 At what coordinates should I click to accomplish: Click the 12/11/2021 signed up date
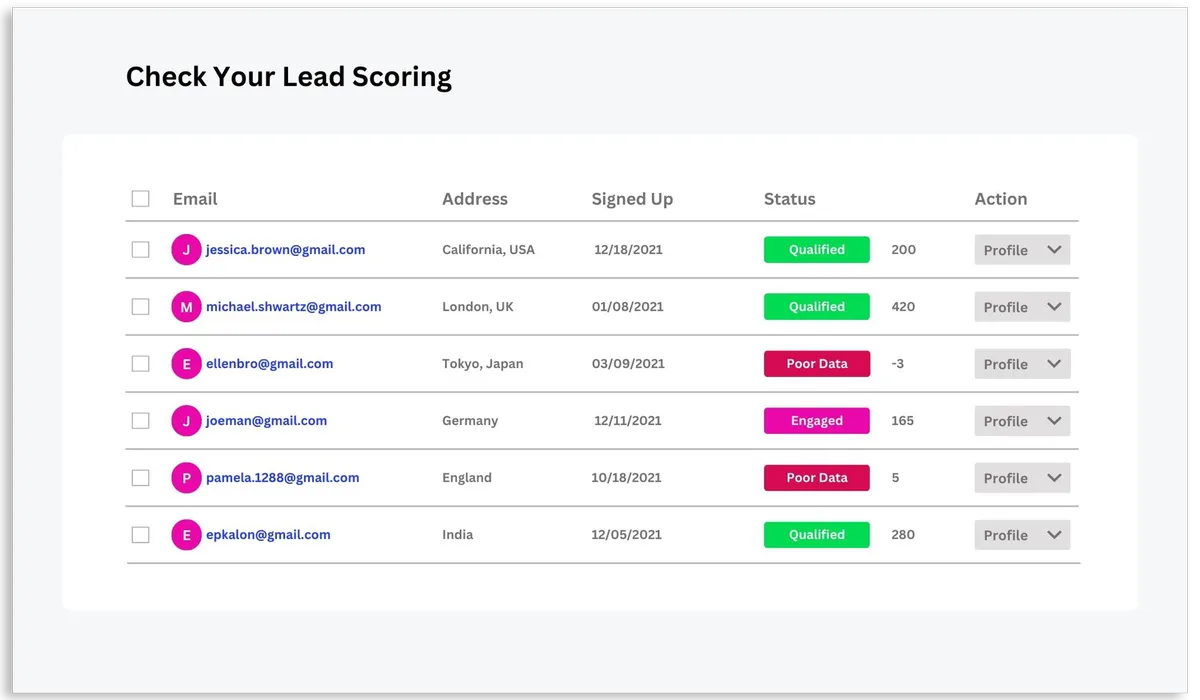coord(628,421)
